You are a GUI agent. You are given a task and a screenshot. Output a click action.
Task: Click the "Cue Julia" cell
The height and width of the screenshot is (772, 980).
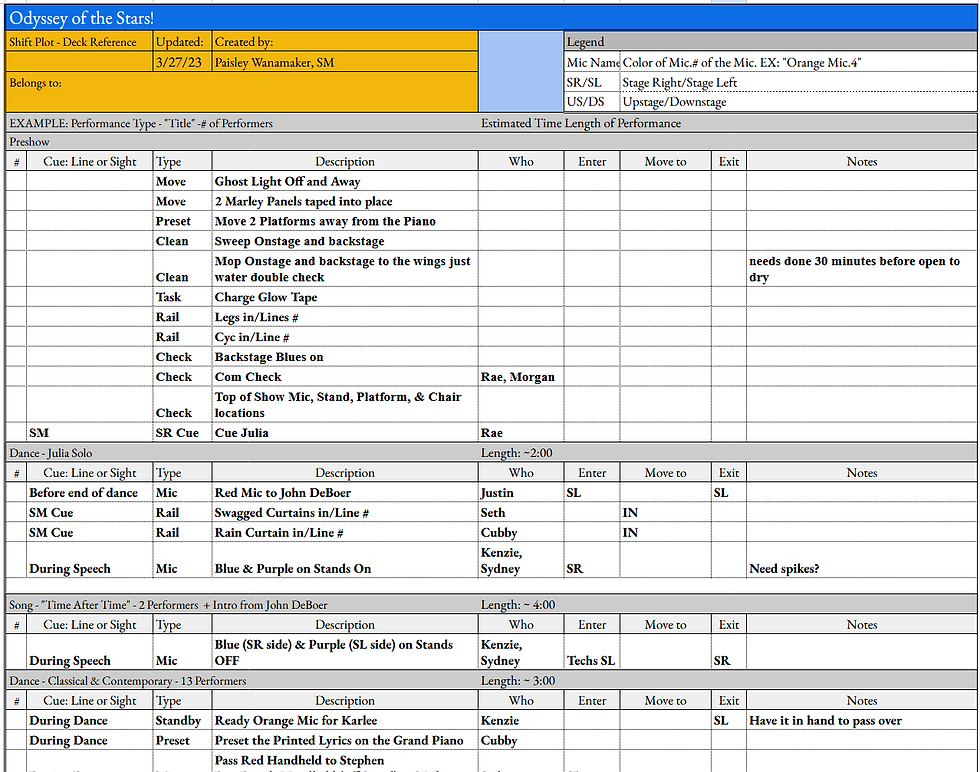(345, 433)
